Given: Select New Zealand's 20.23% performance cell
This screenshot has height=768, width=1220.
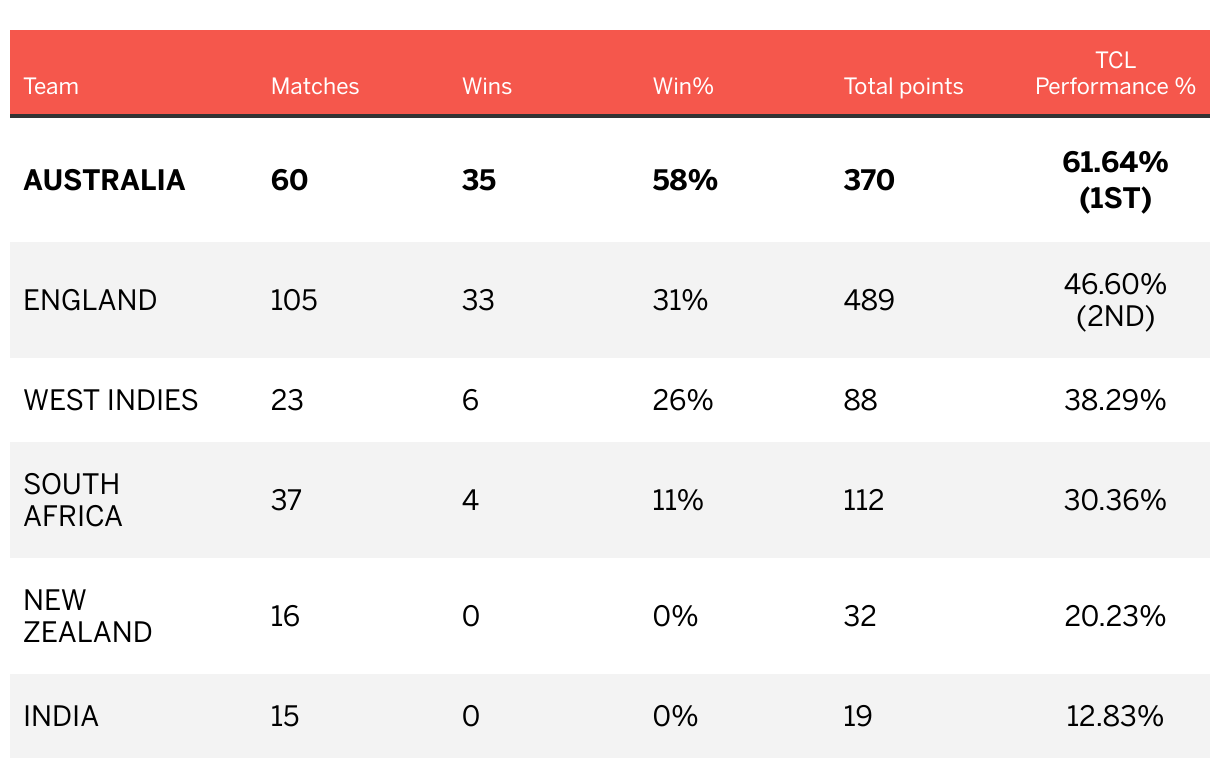Looking at the screenshot, I should pos(1115,616).
